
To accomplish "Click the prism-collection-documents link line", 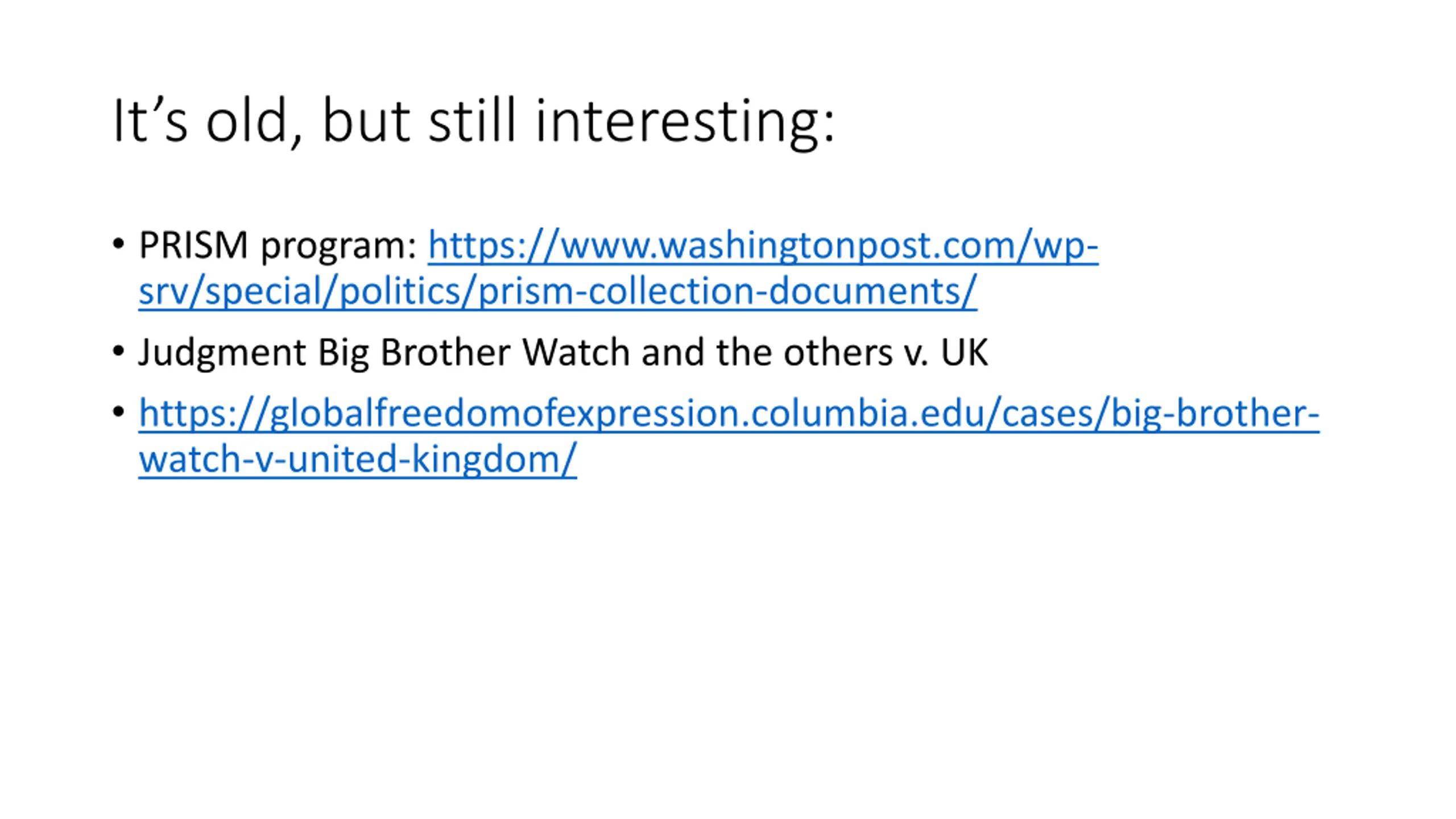I will (557, 291).
